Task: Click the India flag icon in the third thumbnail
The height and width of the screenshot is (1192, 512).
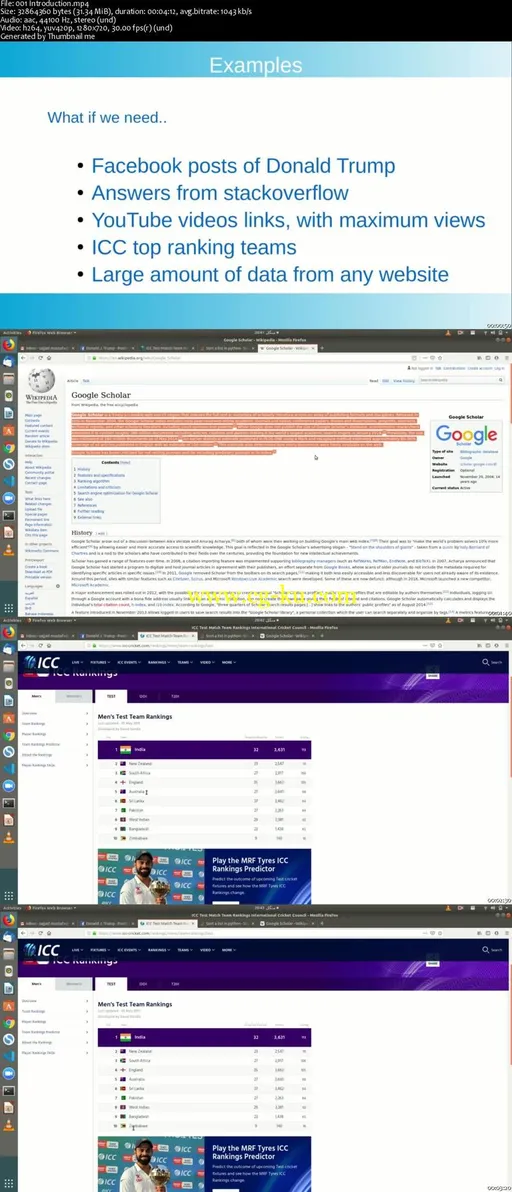Action: (125, 750)
